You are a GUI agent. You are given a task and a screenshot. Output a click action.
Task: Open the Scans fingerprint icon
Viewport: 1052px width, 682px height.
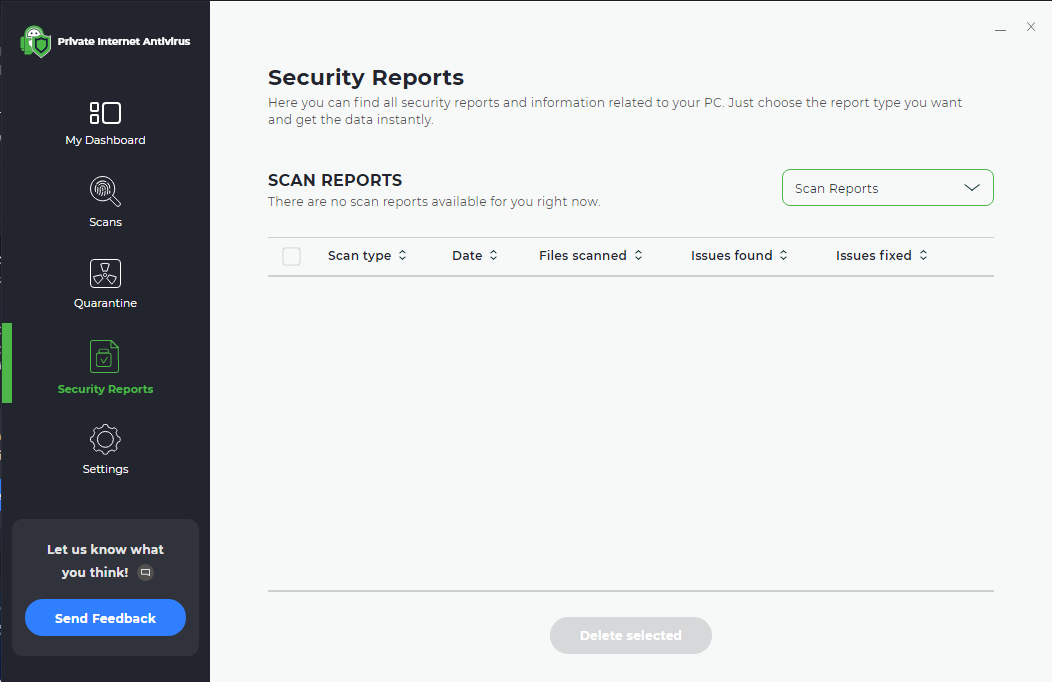click(105, 190)
